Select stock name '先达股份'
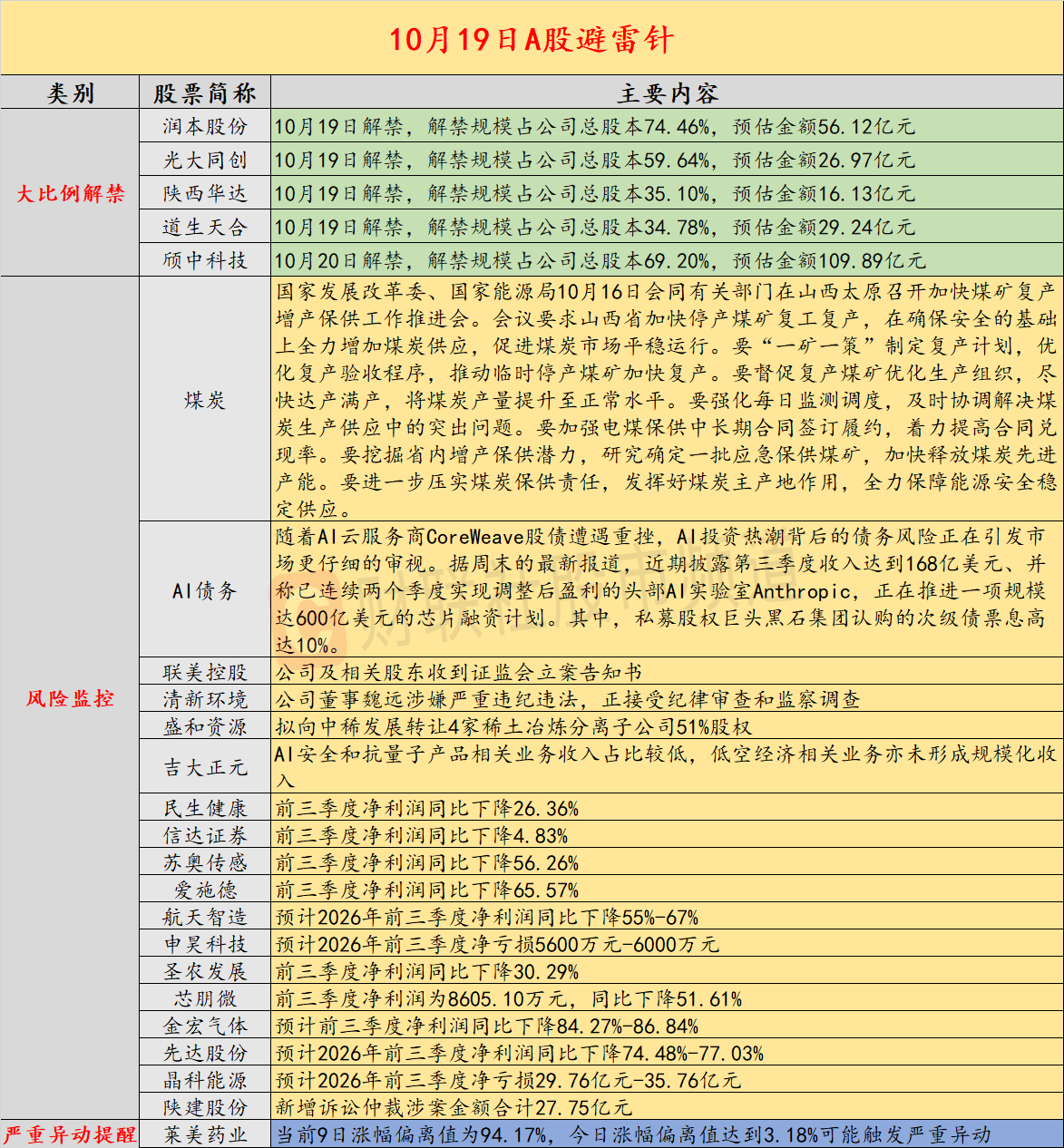This screenshot has height=1148, width=1064. click(204, 1053)
